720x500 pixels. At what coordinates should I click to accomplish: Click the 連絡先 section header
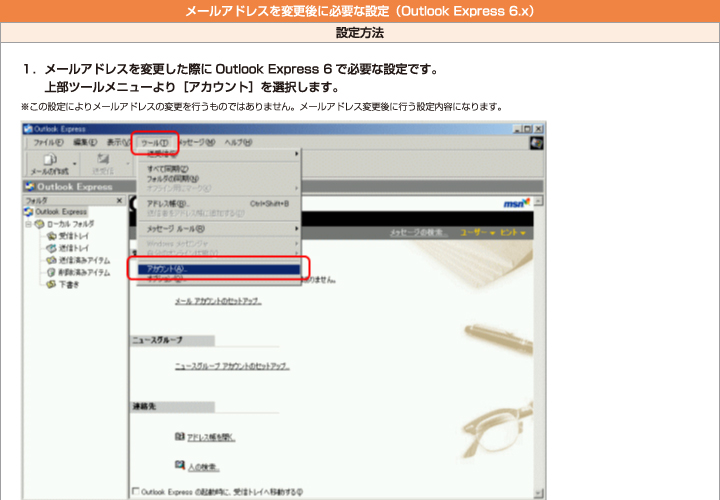[173, 407]
